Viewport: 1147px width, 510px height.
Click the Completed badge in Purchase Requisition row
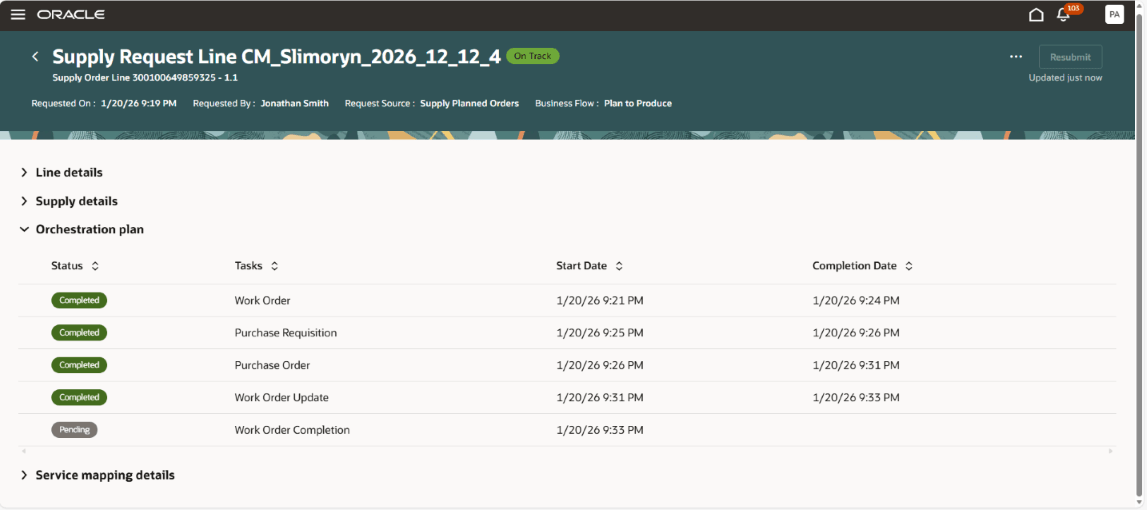(x=79, y=332)
